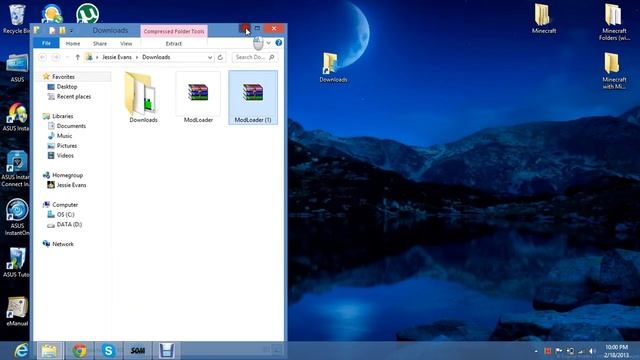Screen dimensions: 640x360
Task: Switch to the Home ribbon tab
Action: click(x=73, y=43)
